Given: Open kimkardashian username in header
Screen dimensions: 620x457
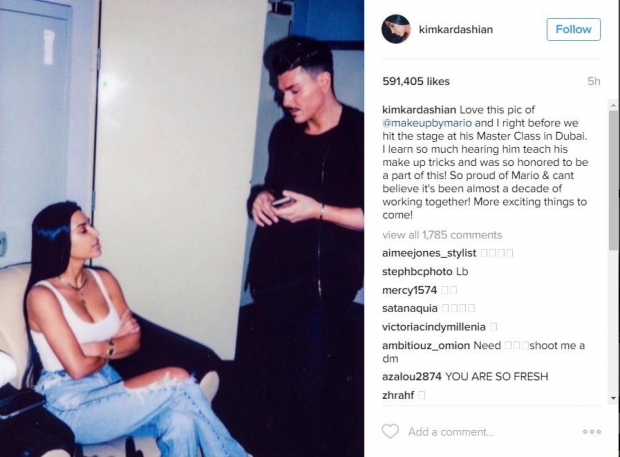Looking at the screenshot, I should [456, 30].
